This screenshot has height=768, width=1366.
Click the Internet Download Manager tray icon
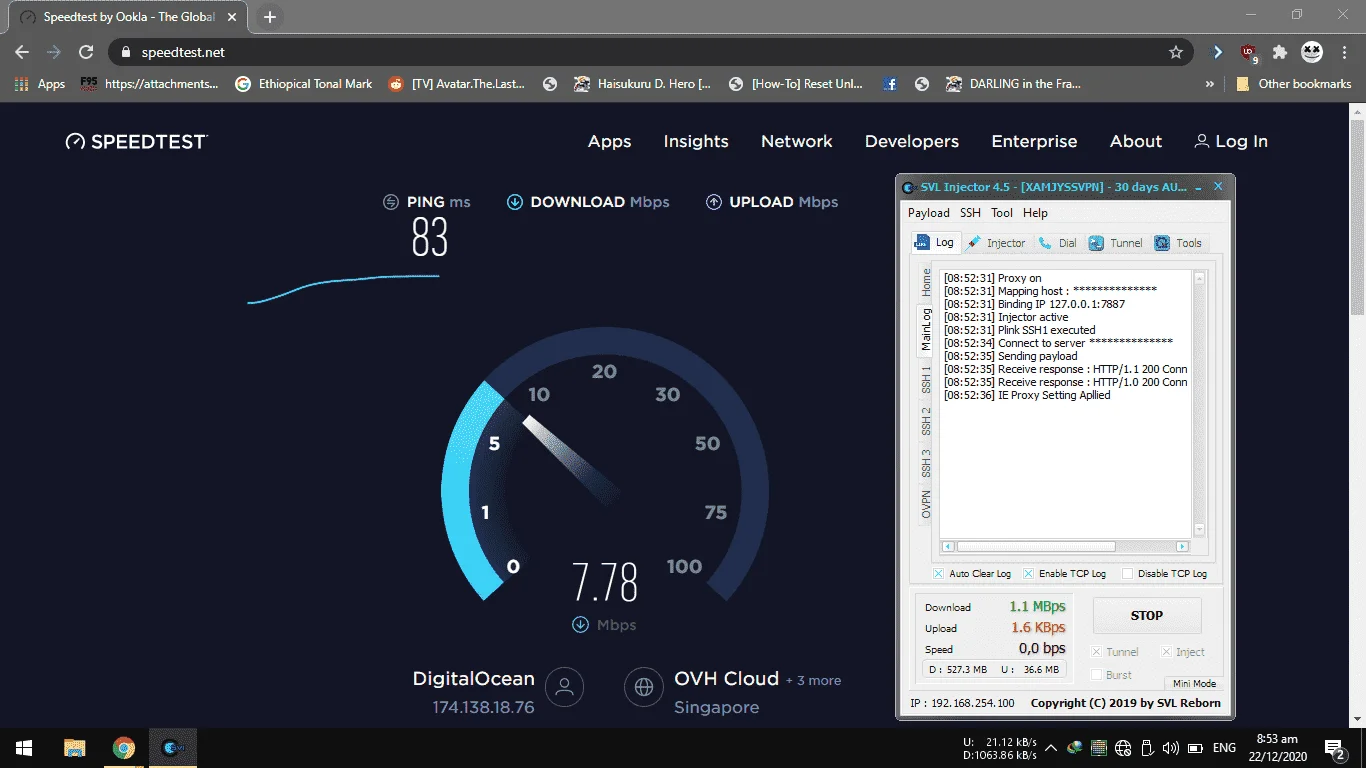point(1075,748)
